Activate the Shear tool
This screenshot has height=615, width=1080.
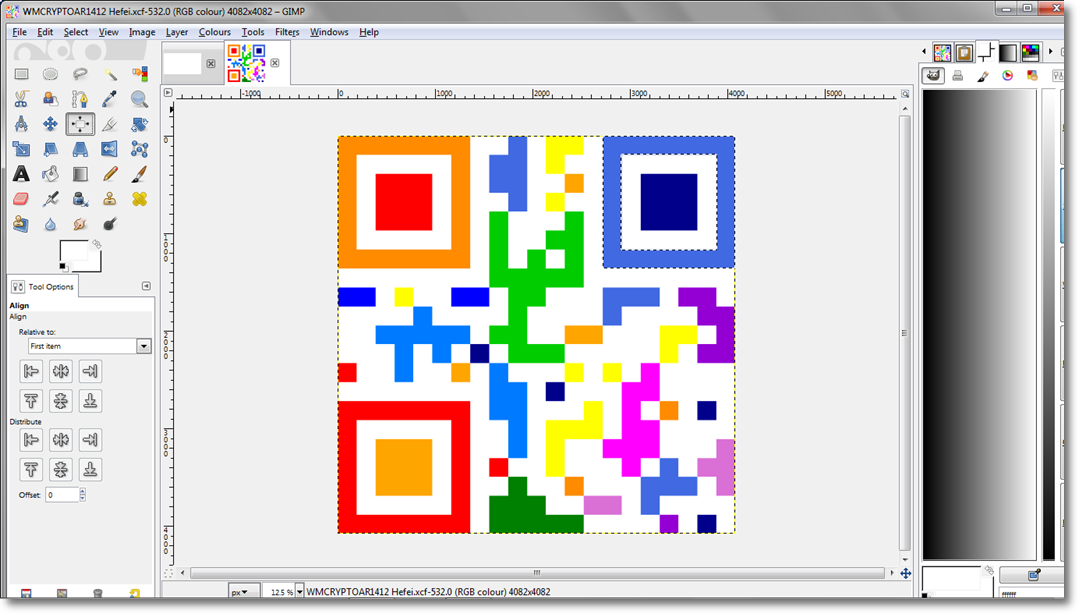(50, 149)
